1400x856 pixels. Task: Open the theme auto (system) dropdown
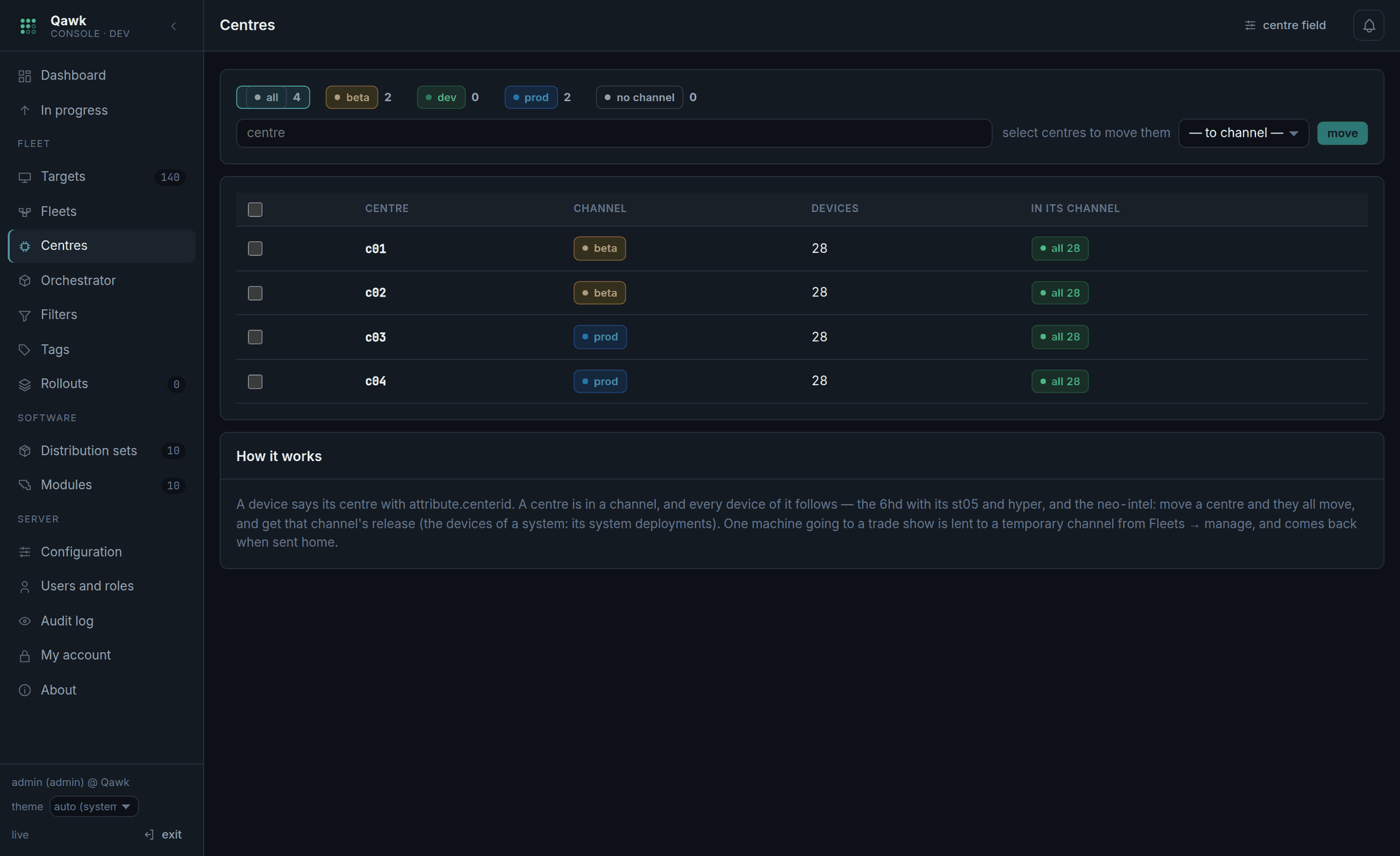(94, 806)
